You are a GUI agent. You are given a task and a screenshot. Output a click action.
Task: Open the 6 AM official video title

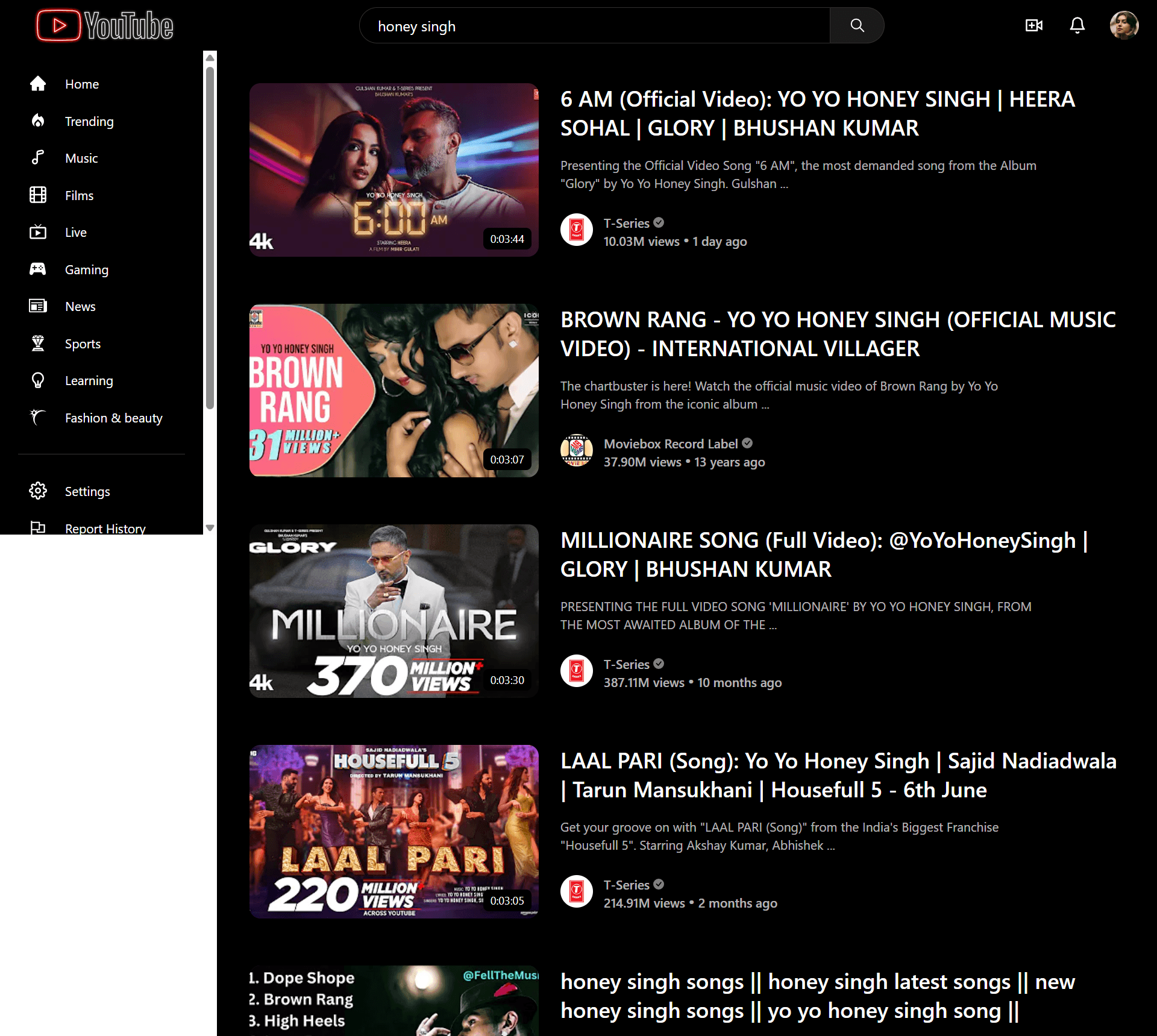tap(817, 113)
